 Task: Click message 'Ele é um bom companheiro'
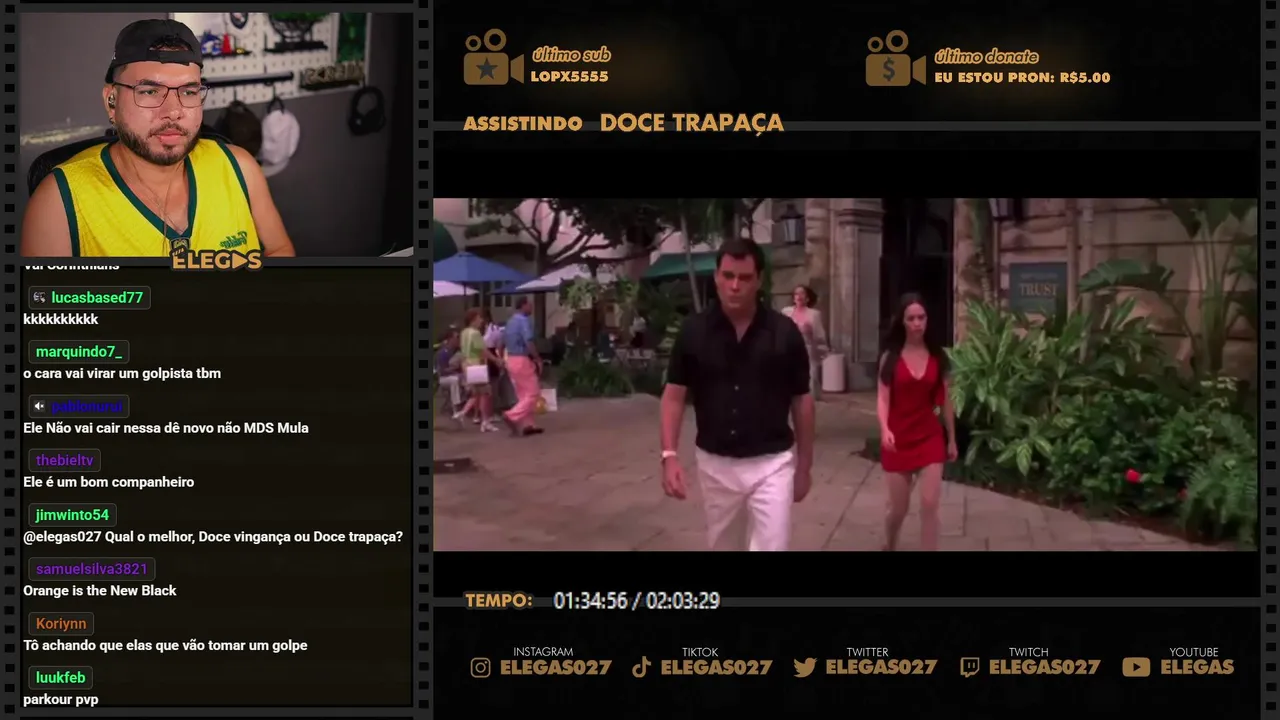(x=109, y=482)
